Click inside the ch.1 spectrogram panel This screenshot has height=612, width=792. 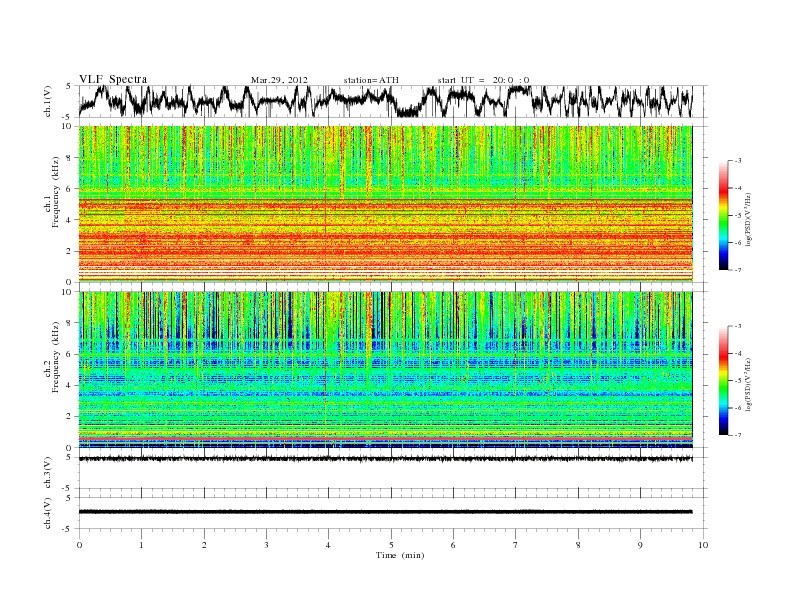pyautogui.click(x=386, y=204)
